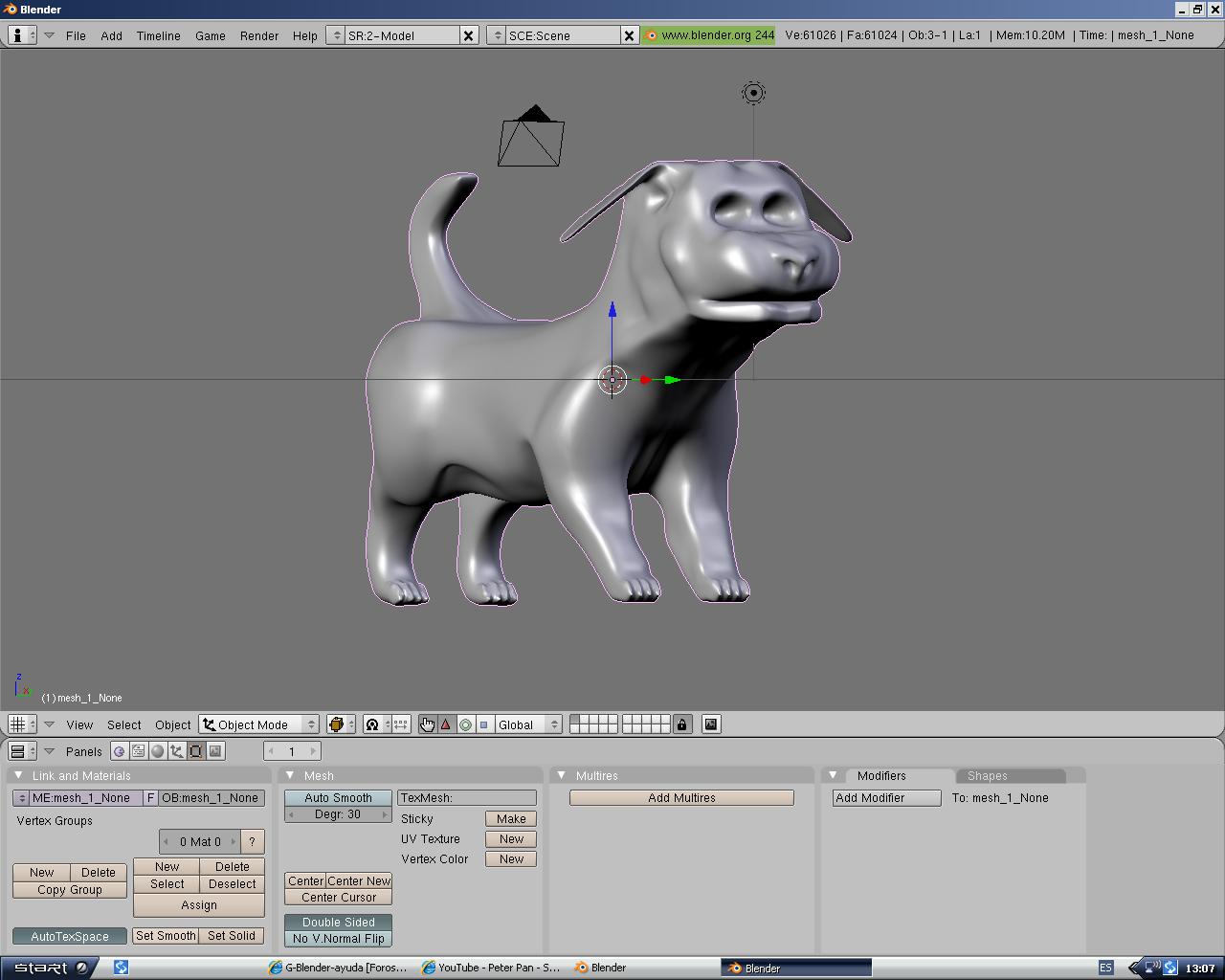Toggle move object centers only
The width and height of the screenshot is (1225, 980).
(x=401, y=724)
